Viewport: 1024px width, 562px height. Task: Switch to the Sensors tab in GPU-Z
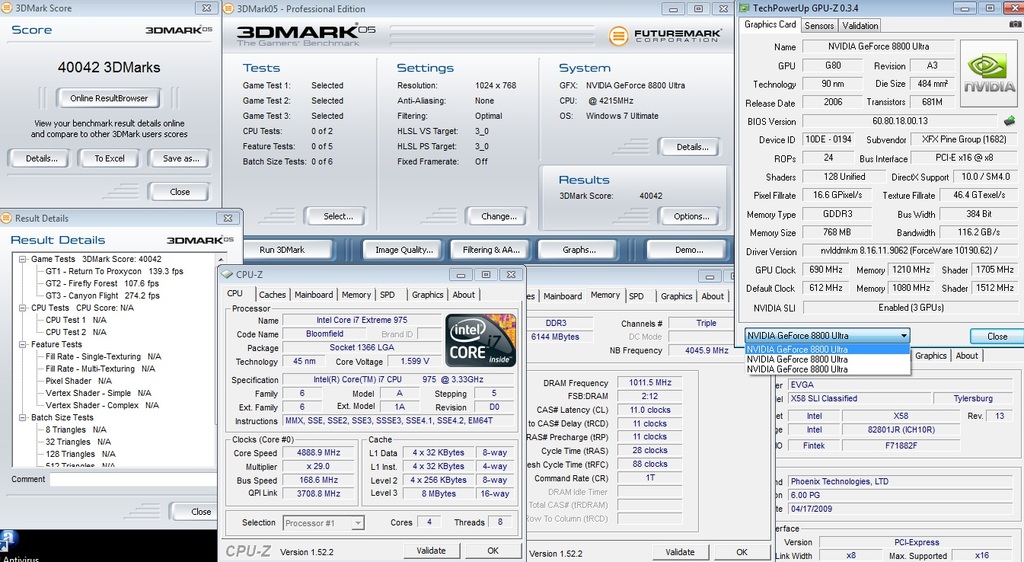coord(819,25)
